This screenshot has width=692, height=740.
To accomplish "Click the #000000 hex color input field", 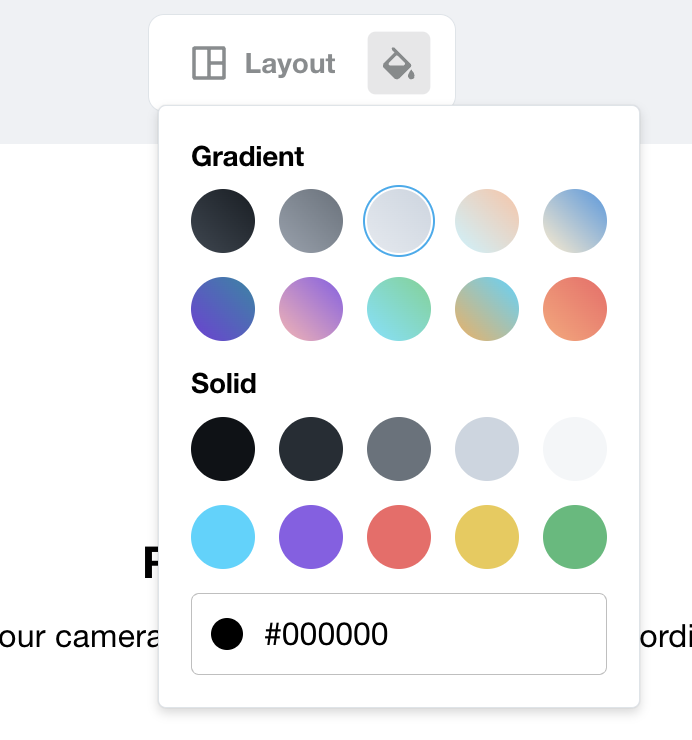I will (x=420, y=634).
